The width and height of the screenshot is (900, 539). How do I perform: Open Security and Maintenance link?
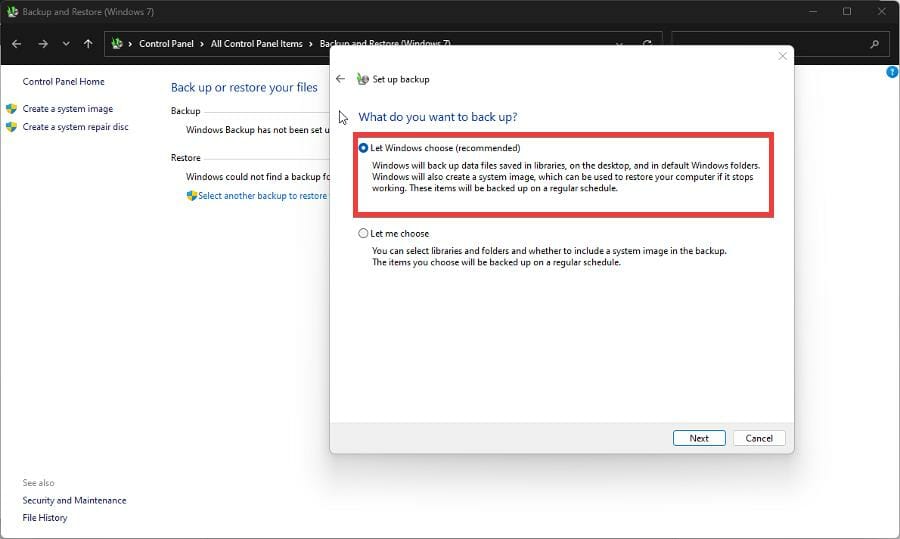coord(74,501)
